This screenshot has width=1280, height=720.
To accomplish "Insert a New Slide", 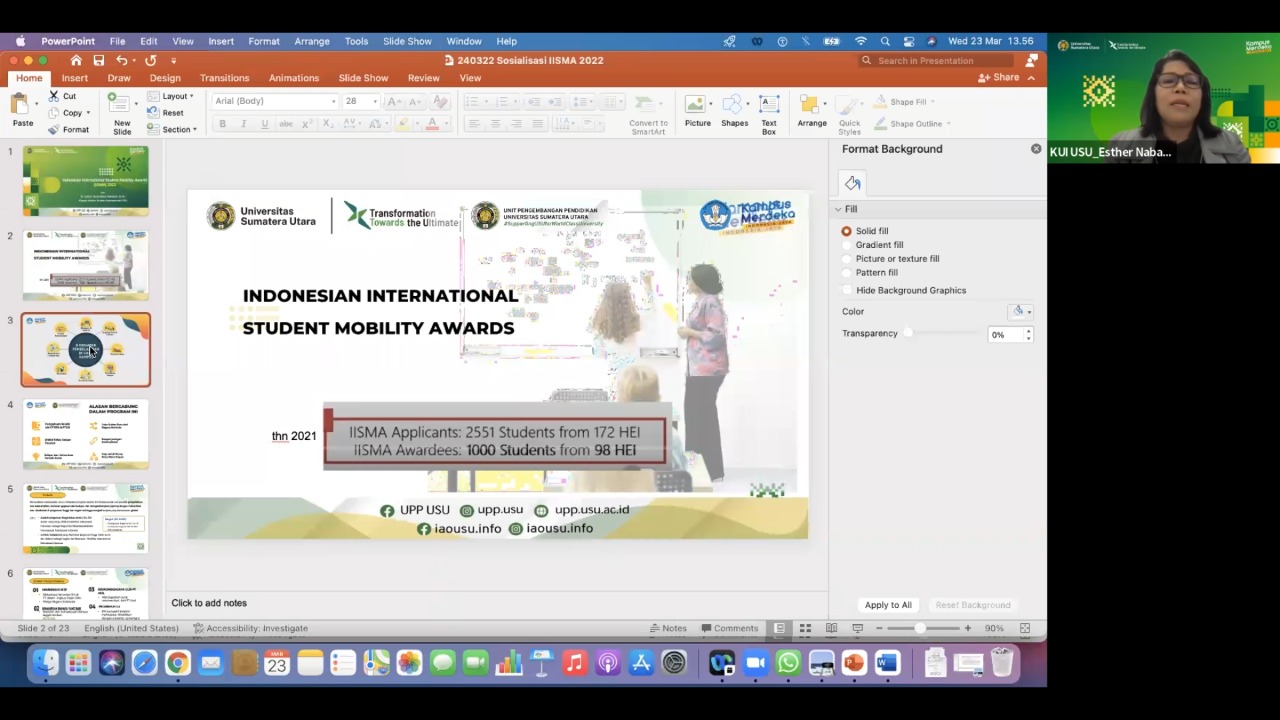I will click(x=121, y=112).
